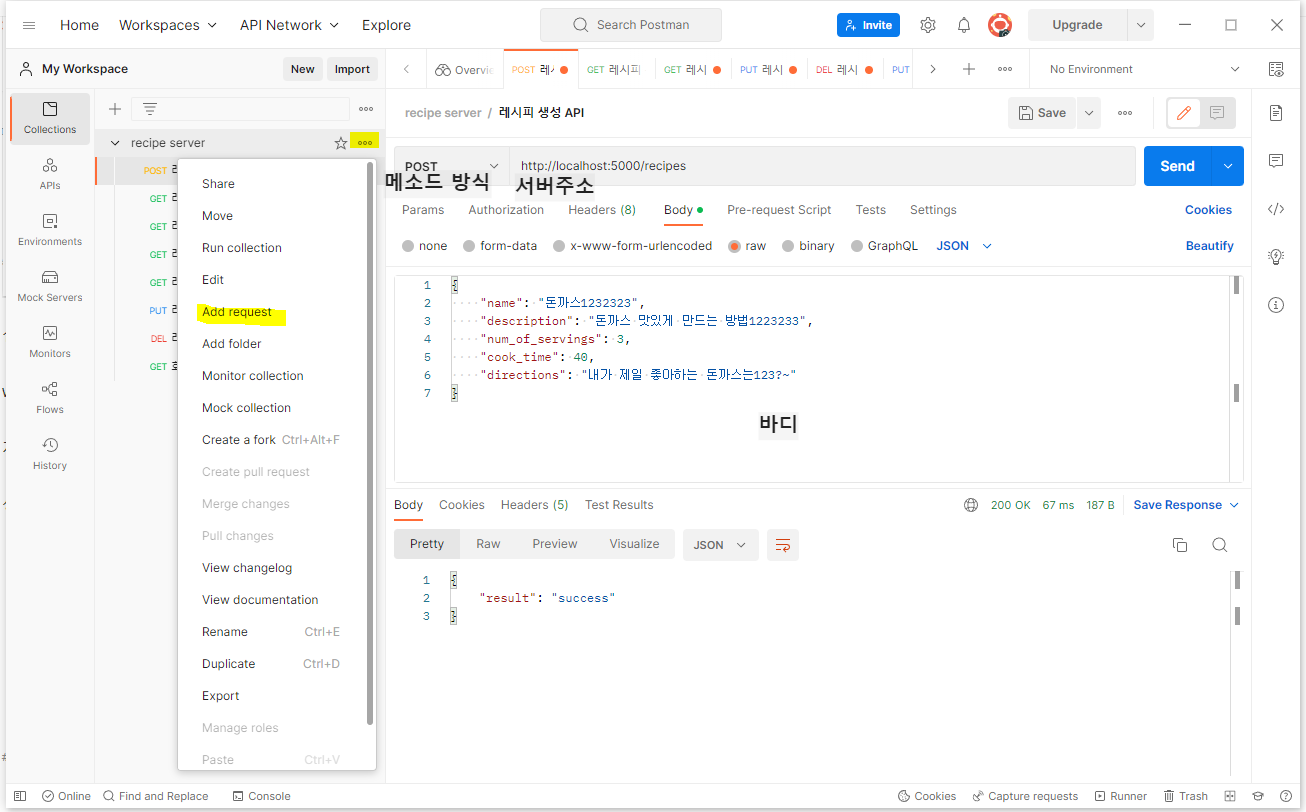Open the Save Response dropdown
Screen dimensions: 1306x812
point(1186,505)
